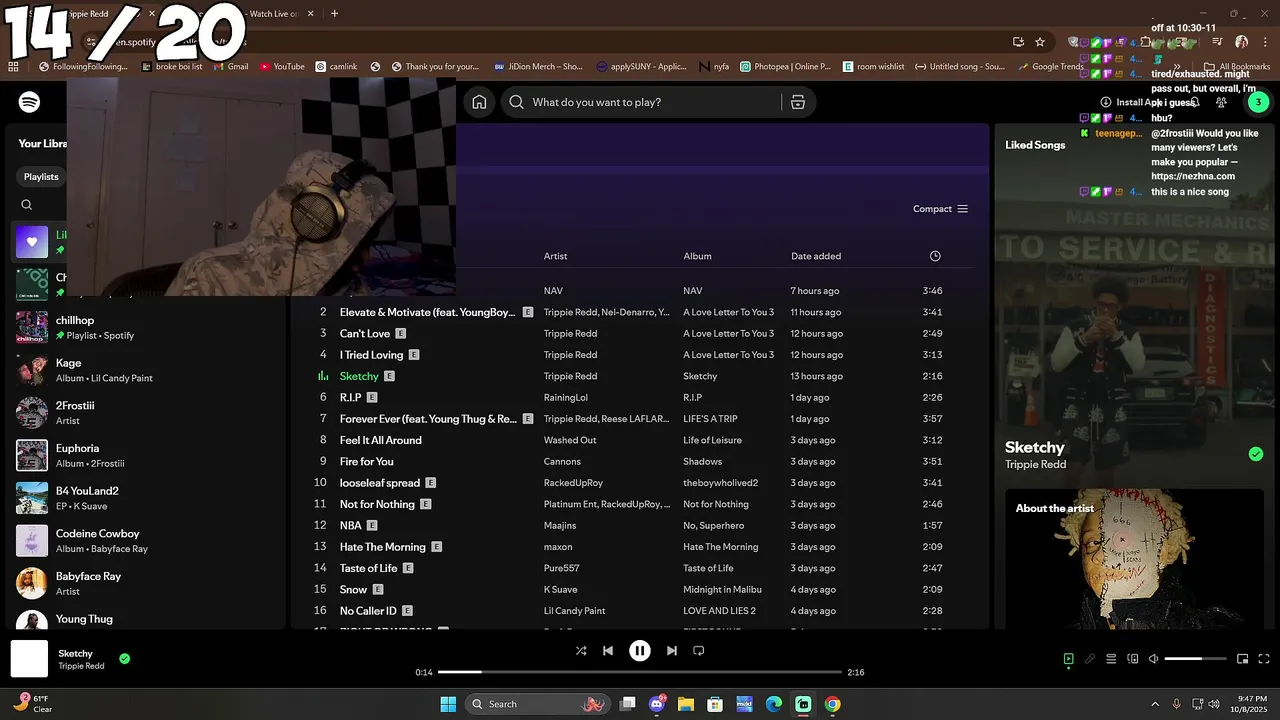Open Babyface Ray artist in library

coord(145,583)
